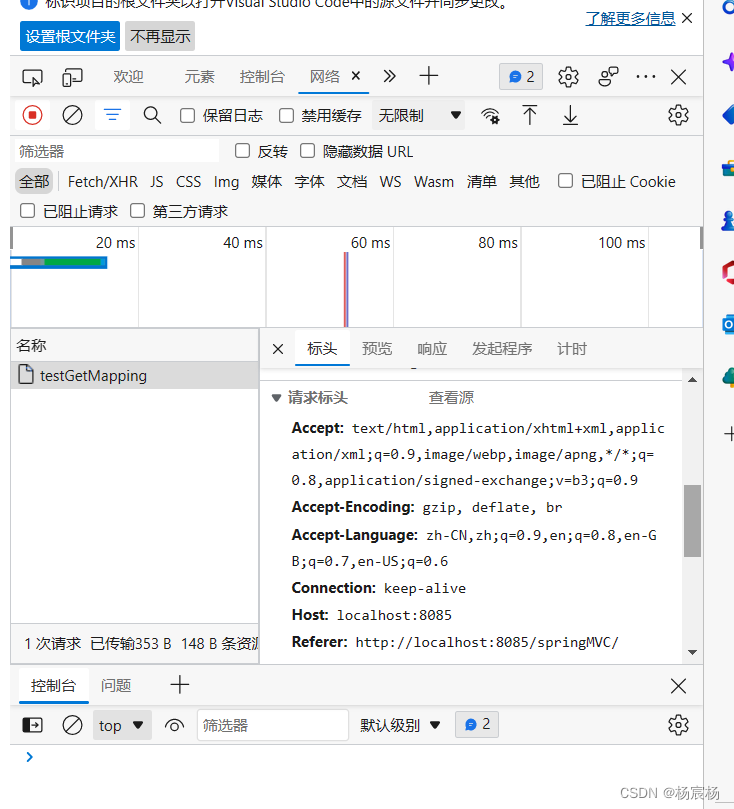
Task: Open 了解更多信息 link
Action: click(630, 19)
